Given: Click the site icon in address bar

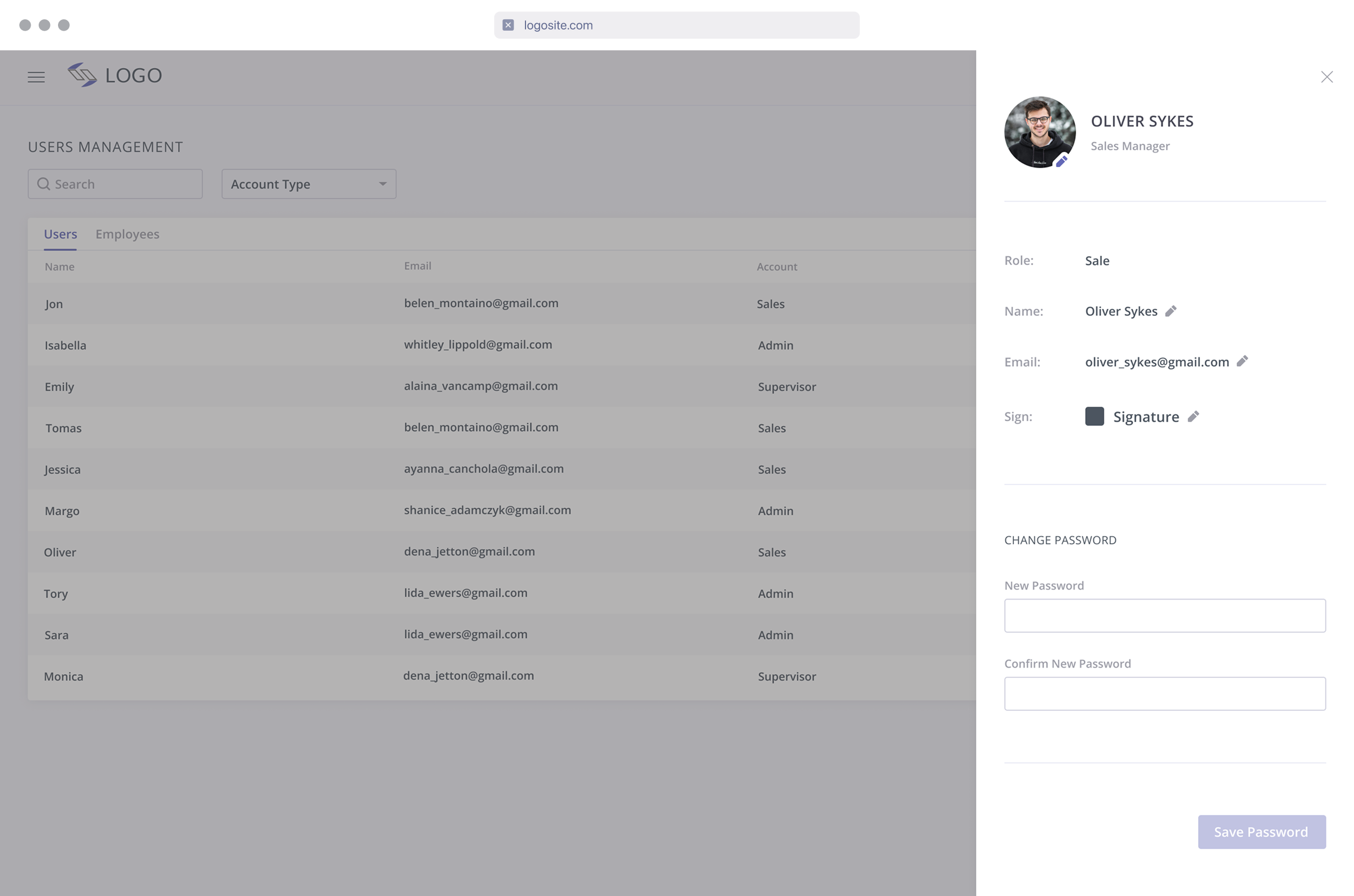Looking at the screenshot, I should 508,25.
